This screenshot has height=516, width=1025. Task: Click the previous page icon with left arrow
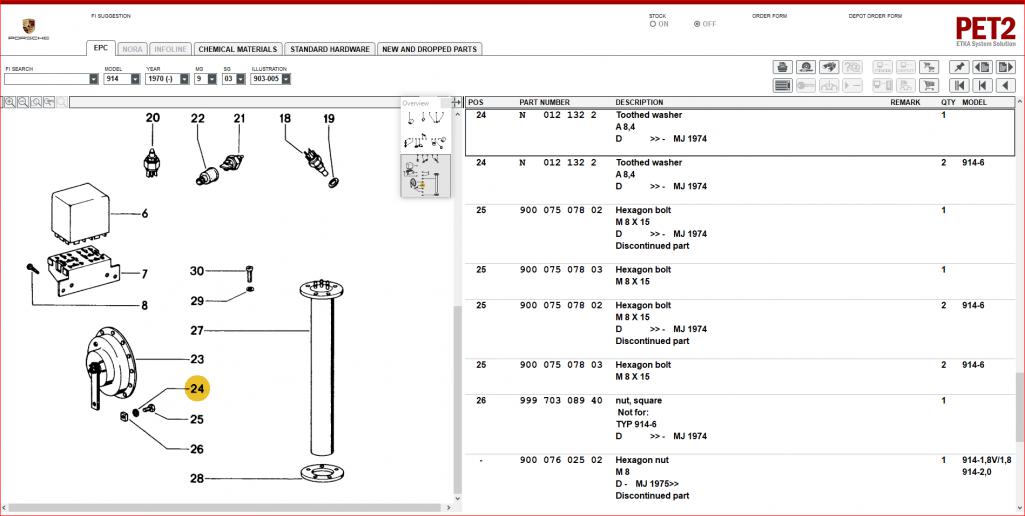(x=983, y=67)
